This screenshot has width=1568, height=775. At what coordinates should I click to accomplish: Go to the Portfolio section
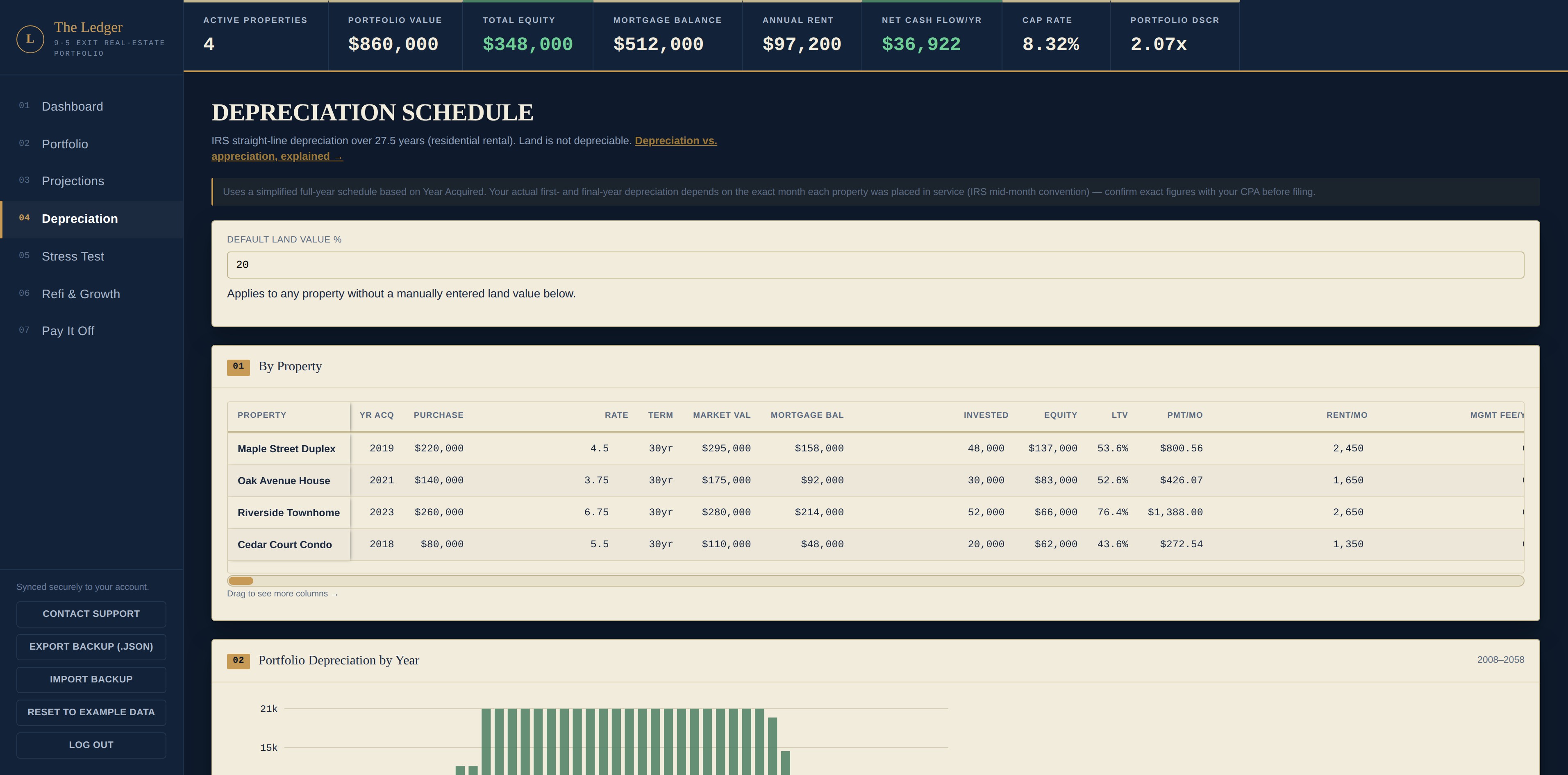point(91,144)
